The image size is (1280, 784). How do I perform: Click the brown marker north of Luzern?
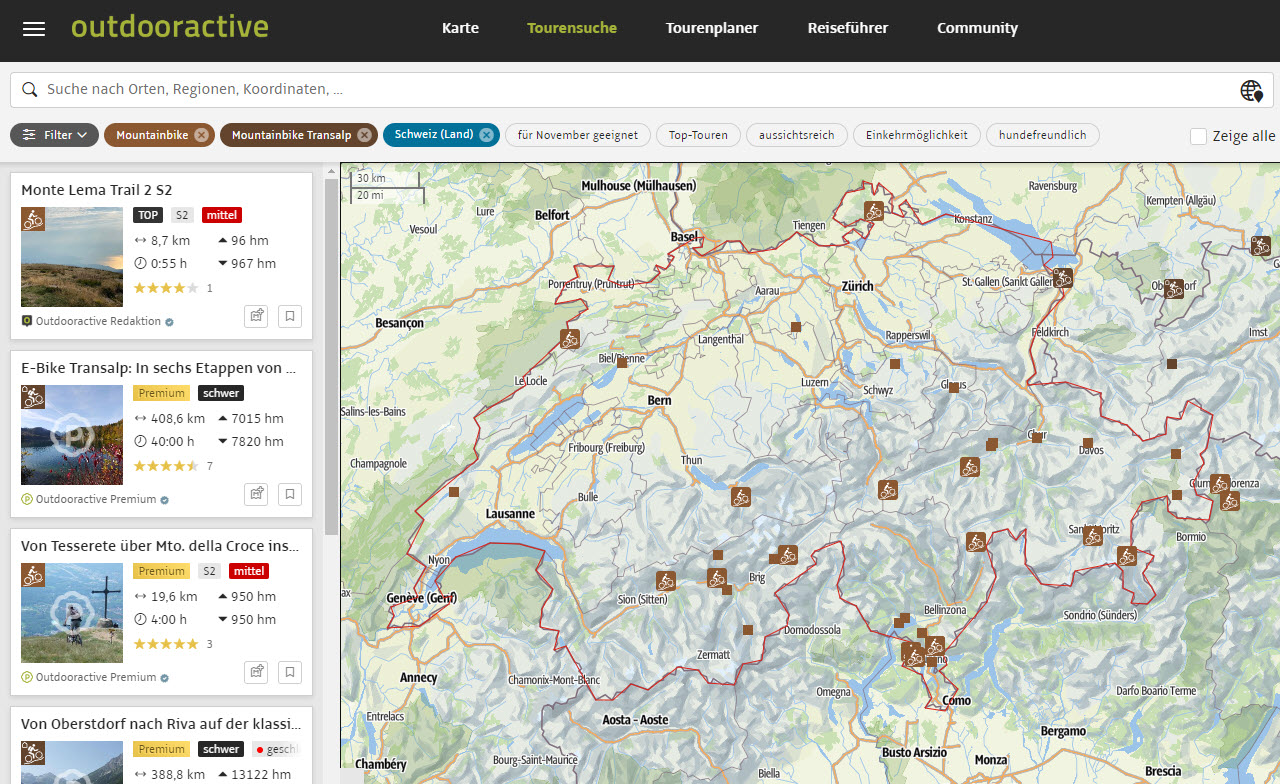point(796,327)
